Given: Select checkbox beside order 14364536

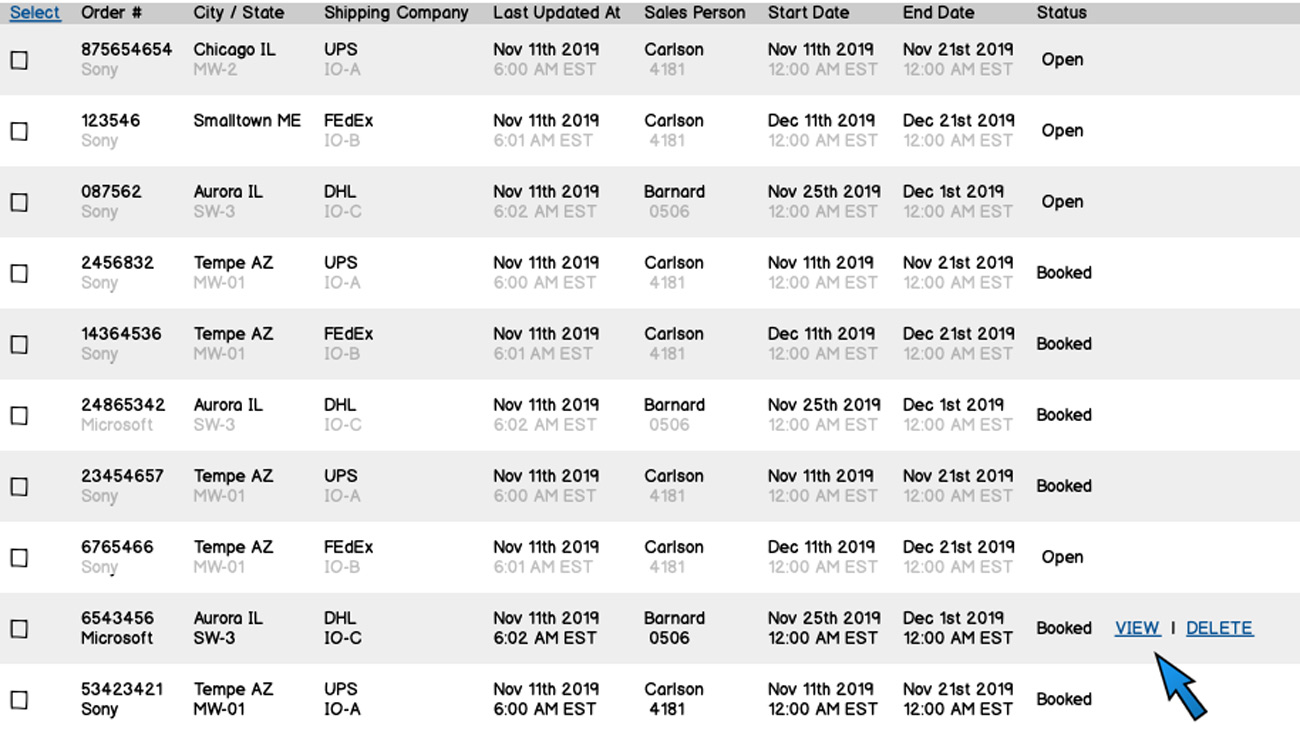Looking at the screenshot, I should (19, 344).
